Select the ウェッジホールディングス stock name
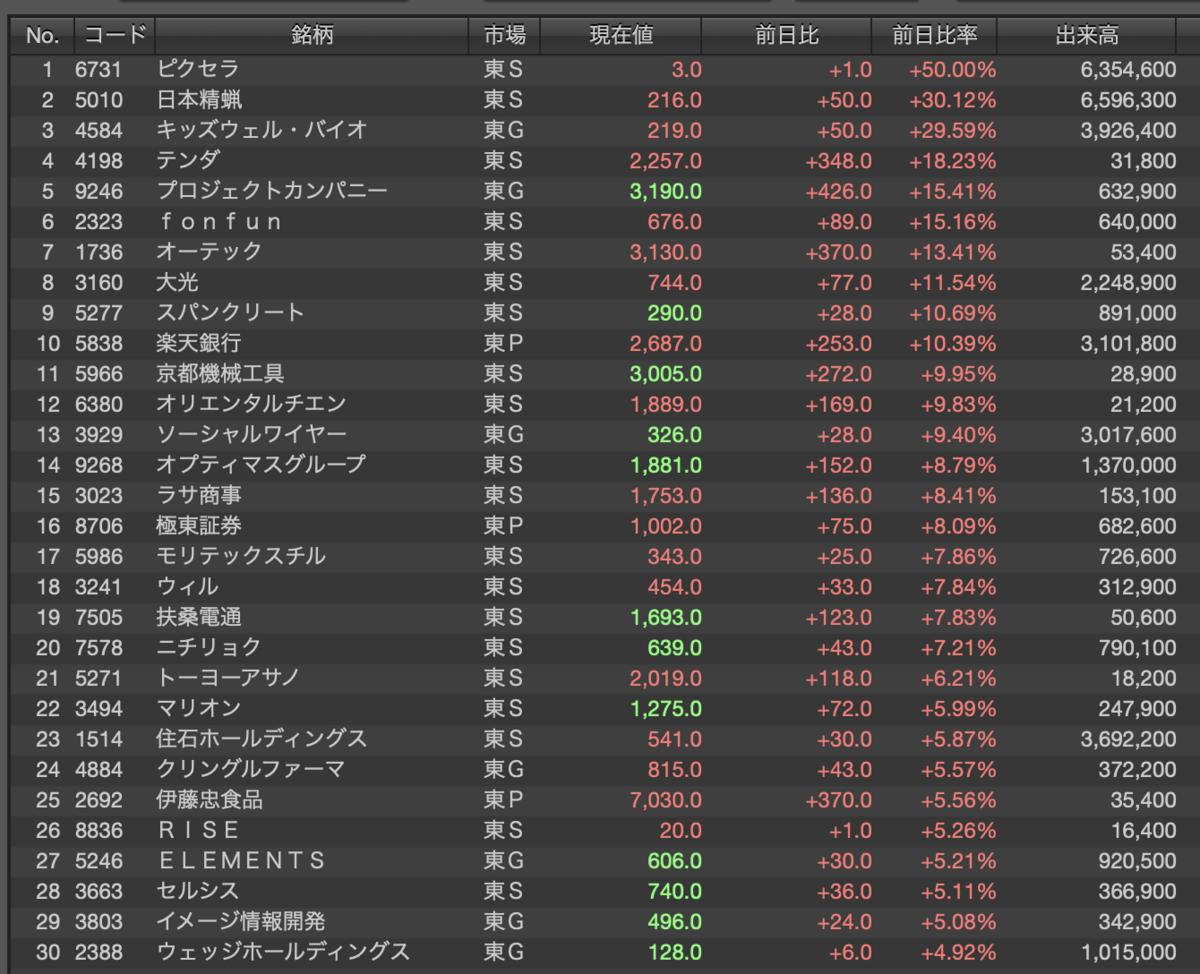The image size is (1200, 974). pyautogui.click(x=283, y=951)
